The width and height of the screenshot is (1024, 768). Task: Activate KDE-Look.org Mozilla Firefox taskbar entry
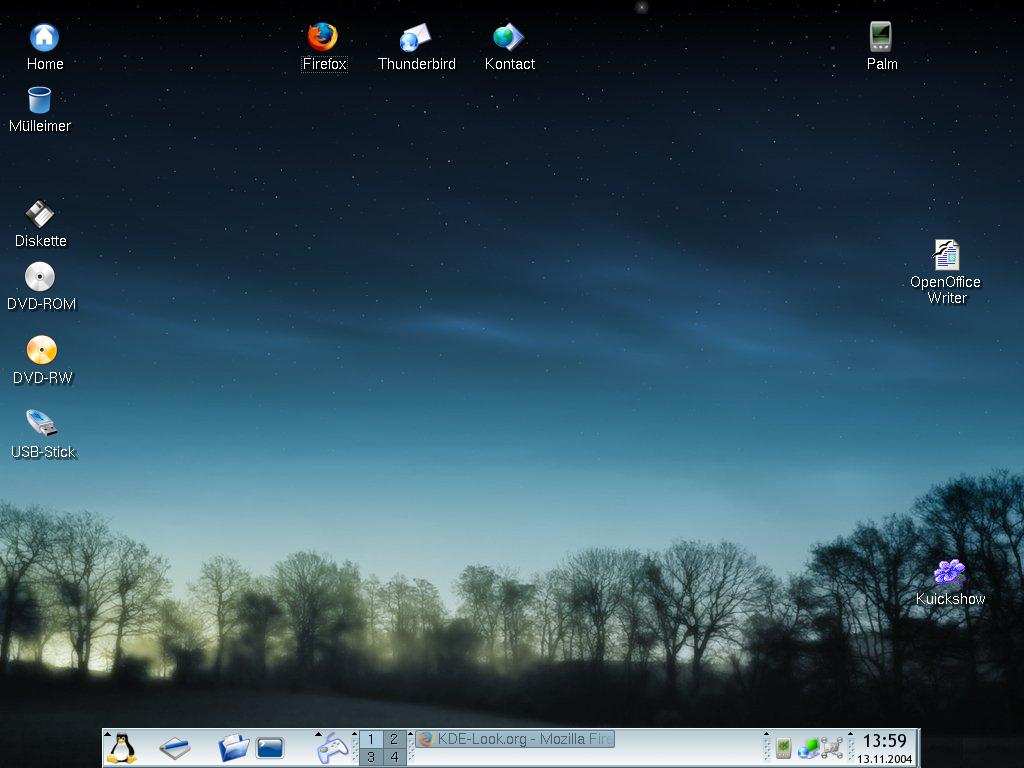pos(515,739)
